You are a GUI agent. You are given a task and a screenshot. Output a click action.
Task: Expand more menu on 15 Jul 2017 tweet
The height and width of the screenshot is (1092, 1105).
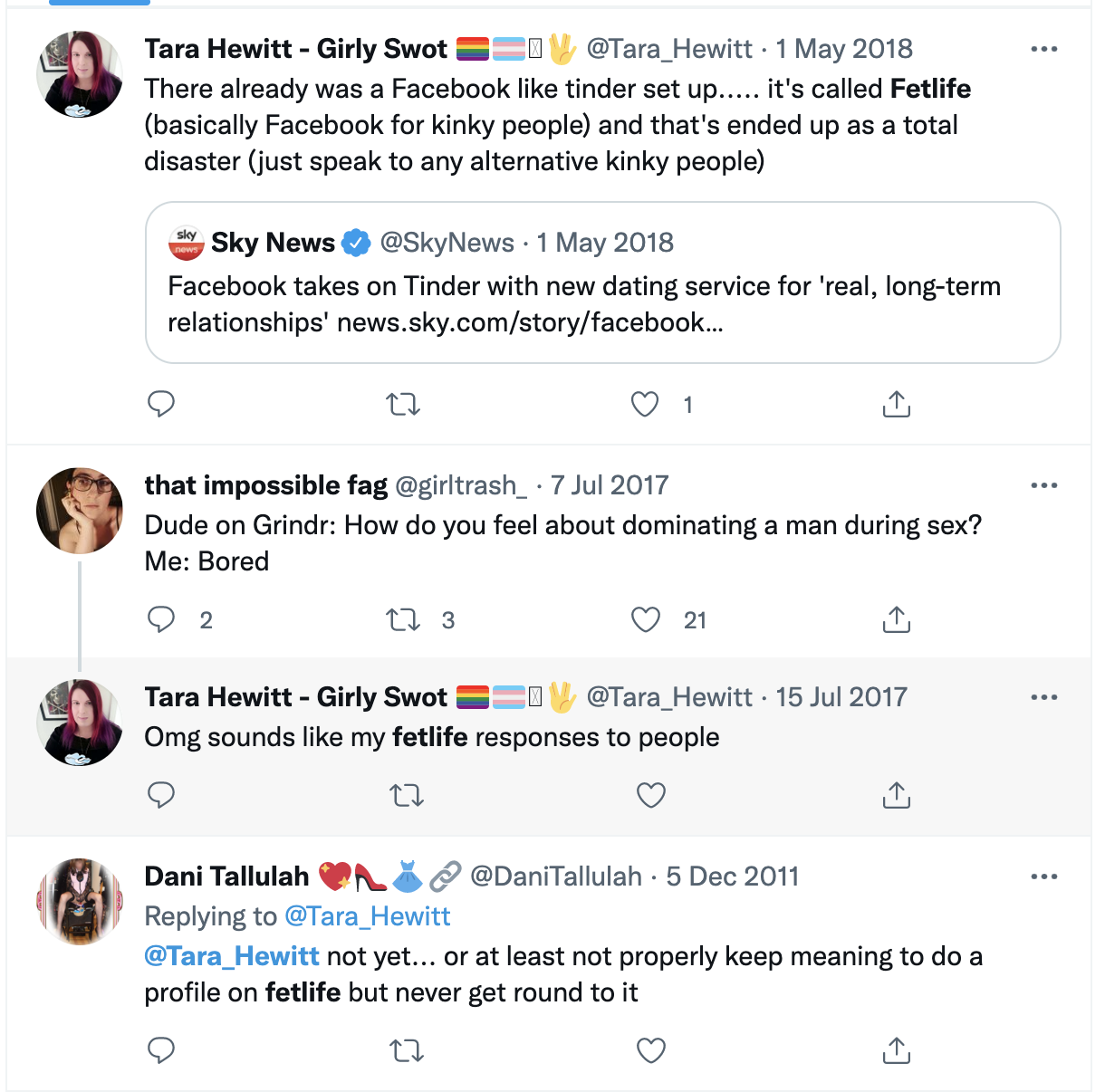tap(1043, 698)
